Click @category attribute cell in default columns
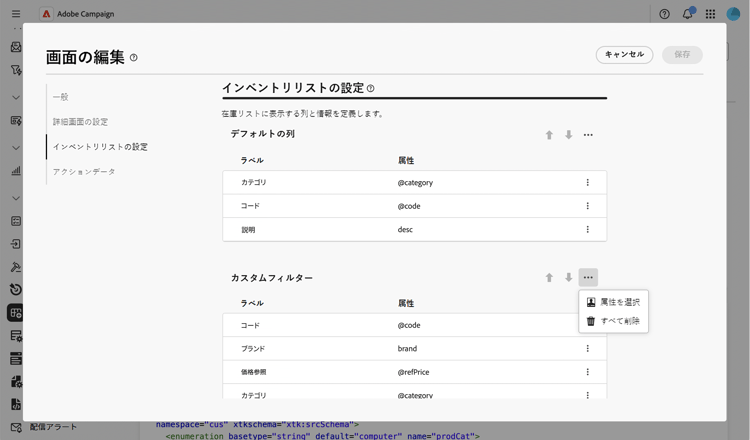This screenshot has height=440, width=750. pyautogui.click(x=415, y=183)
